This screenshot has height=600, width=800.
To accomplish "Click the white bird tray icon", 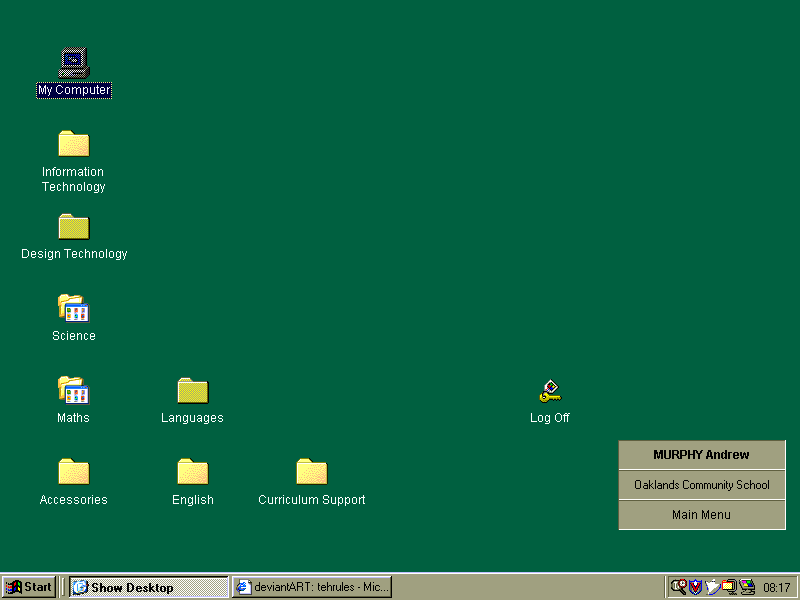I will (712, 587).
